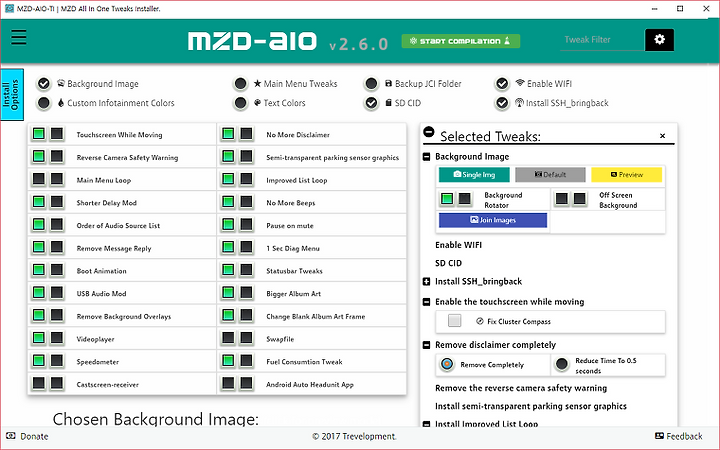Enable Main Menu Tweaks option
720x450 pixels.
pos(240,84)
